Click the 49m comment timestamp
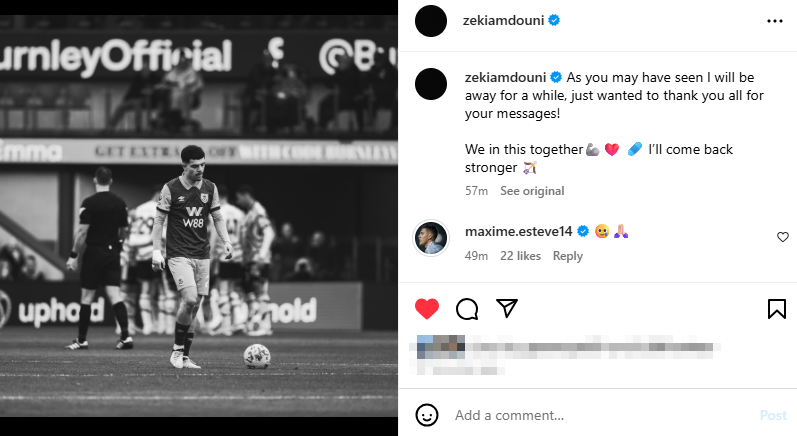This screenshot has height=436, width=797. pos(476,256)
